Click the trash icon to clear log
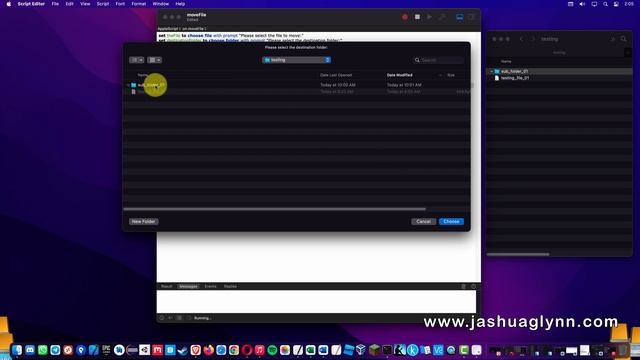Image resolution: width=640 pixels, height=360 pixels. pos(463,287)
